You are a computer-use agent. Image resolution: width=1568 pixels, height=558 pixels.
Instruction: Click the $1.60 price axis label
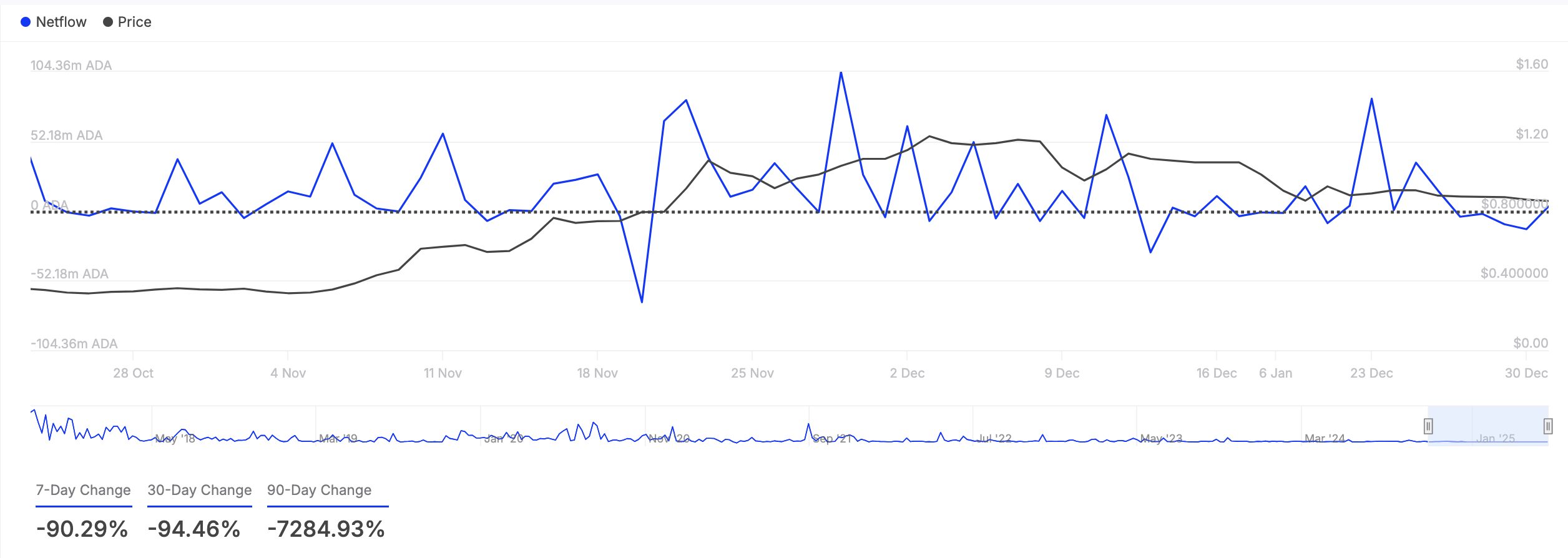[x=1532, y=64]
